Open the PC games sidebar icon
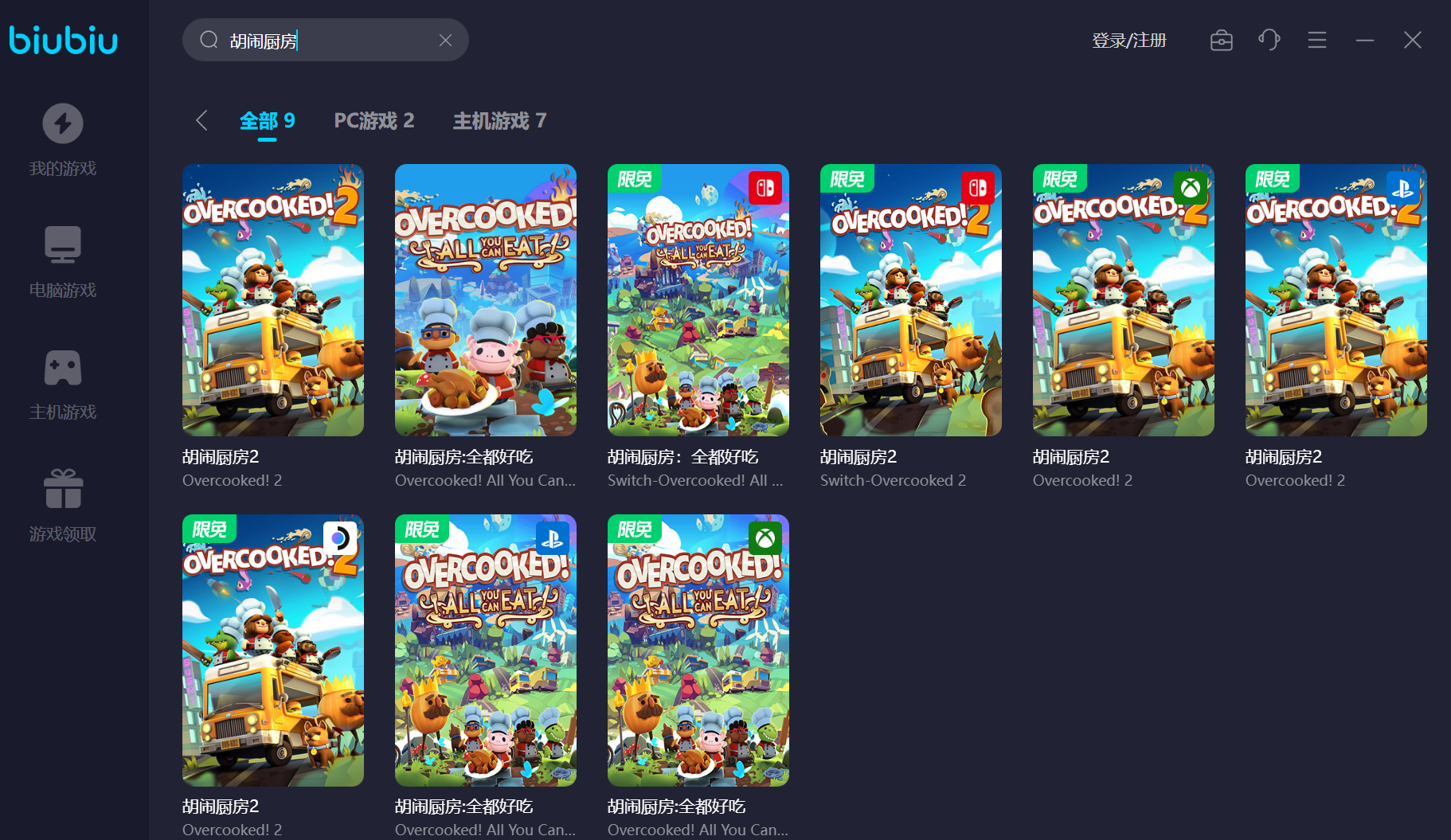 tap(63, 245)
